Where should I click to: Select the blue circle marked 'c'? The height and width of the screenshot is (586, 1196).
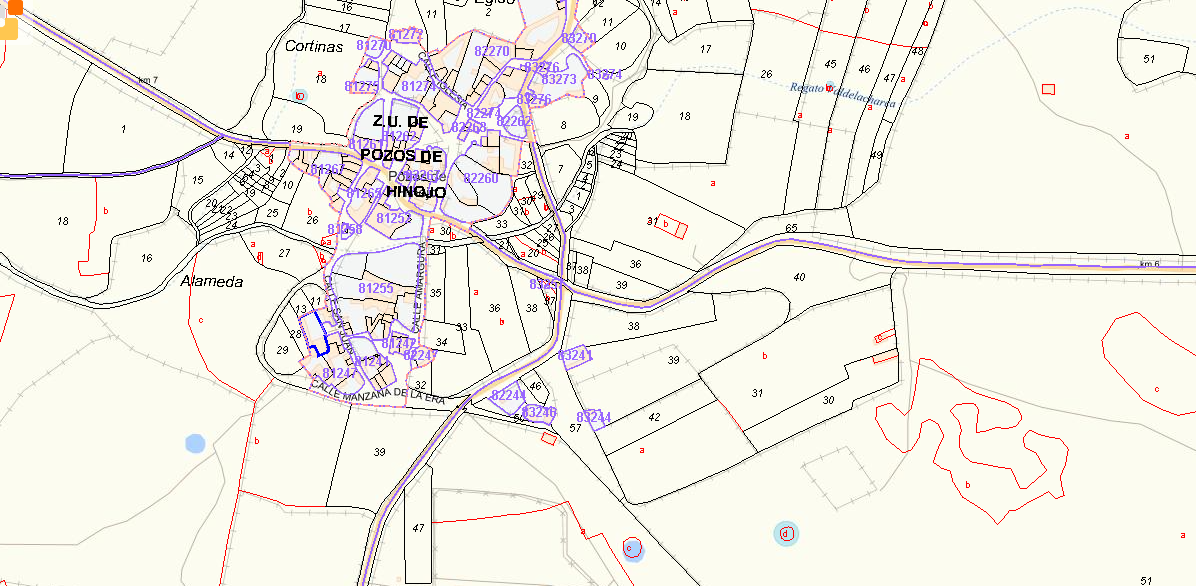tap(631, 548)
